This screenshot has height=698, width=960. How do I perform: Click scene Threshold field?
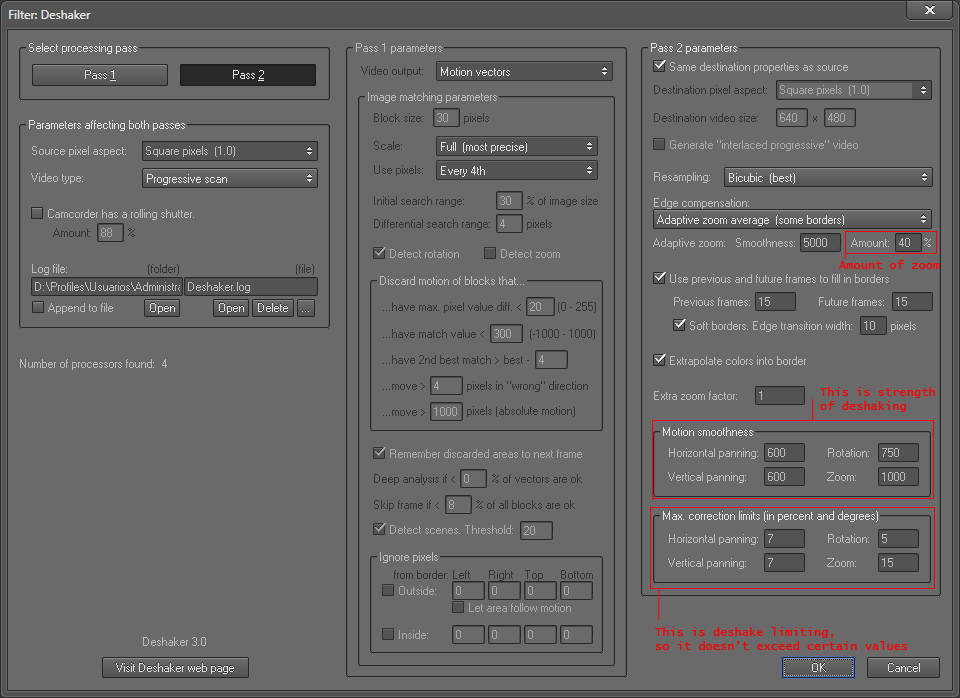(x=536, y=530)
